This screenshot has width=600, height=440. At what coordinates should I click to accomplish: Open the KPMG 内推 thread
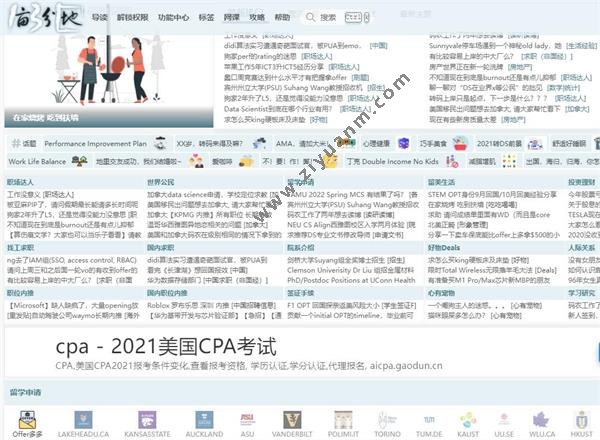click(x=210, y=215)
